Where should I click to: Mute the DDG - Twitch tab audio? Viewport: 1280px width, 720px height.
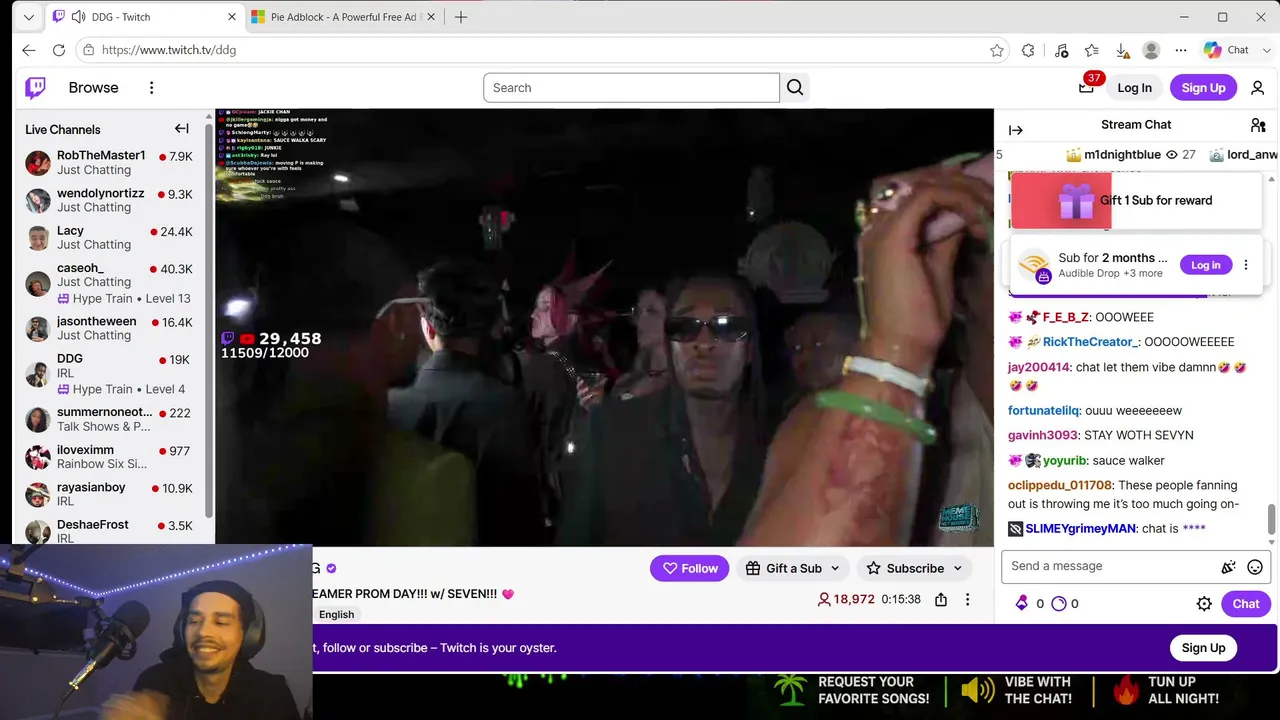pos(78,17)
